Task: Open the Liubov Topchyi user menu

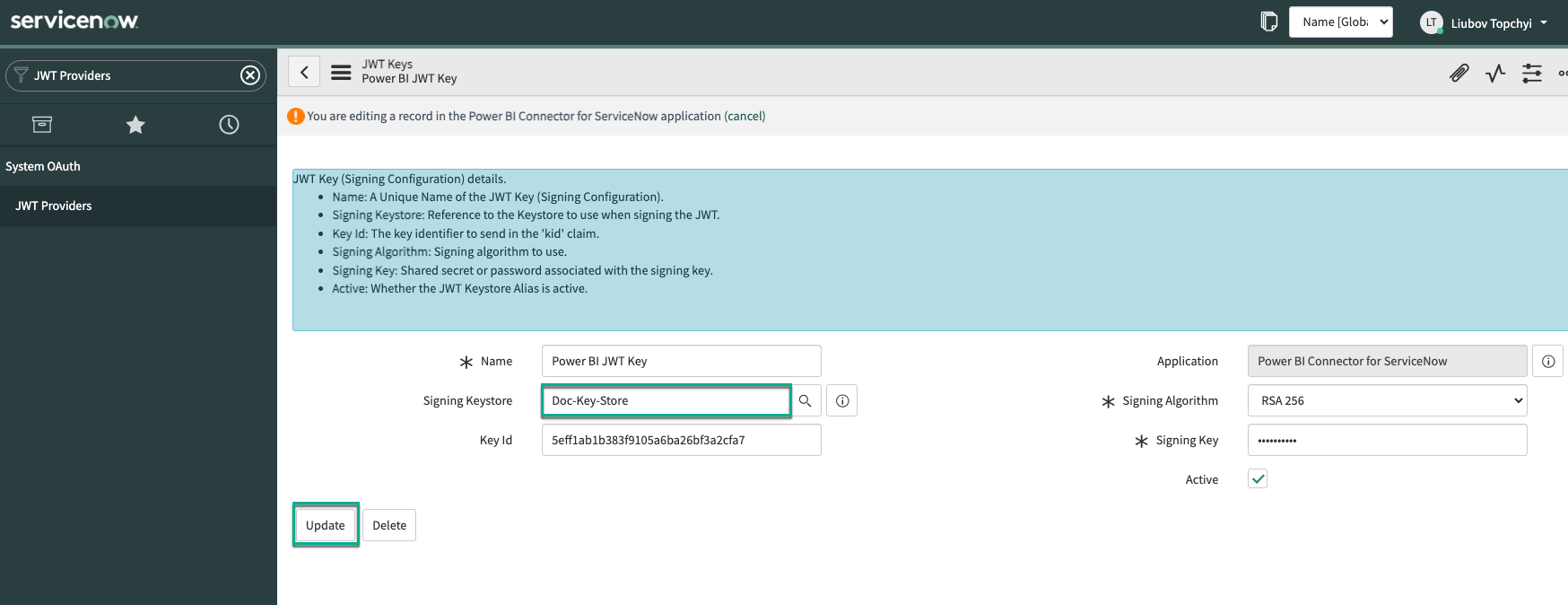Action: 1485,23
